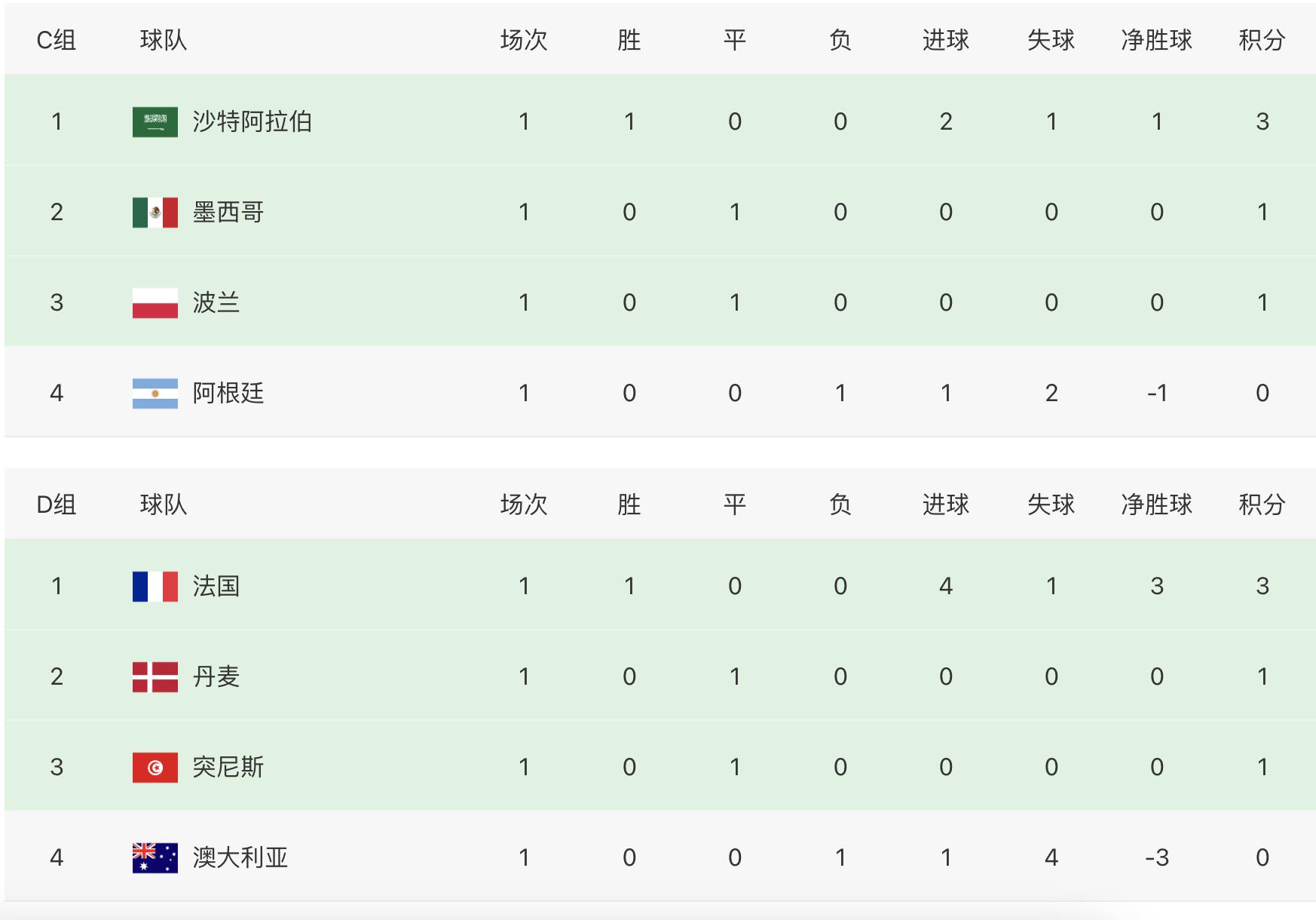Click the France flag icon
The height and width of the screenshot is (920, 1316).
[155, 586]
